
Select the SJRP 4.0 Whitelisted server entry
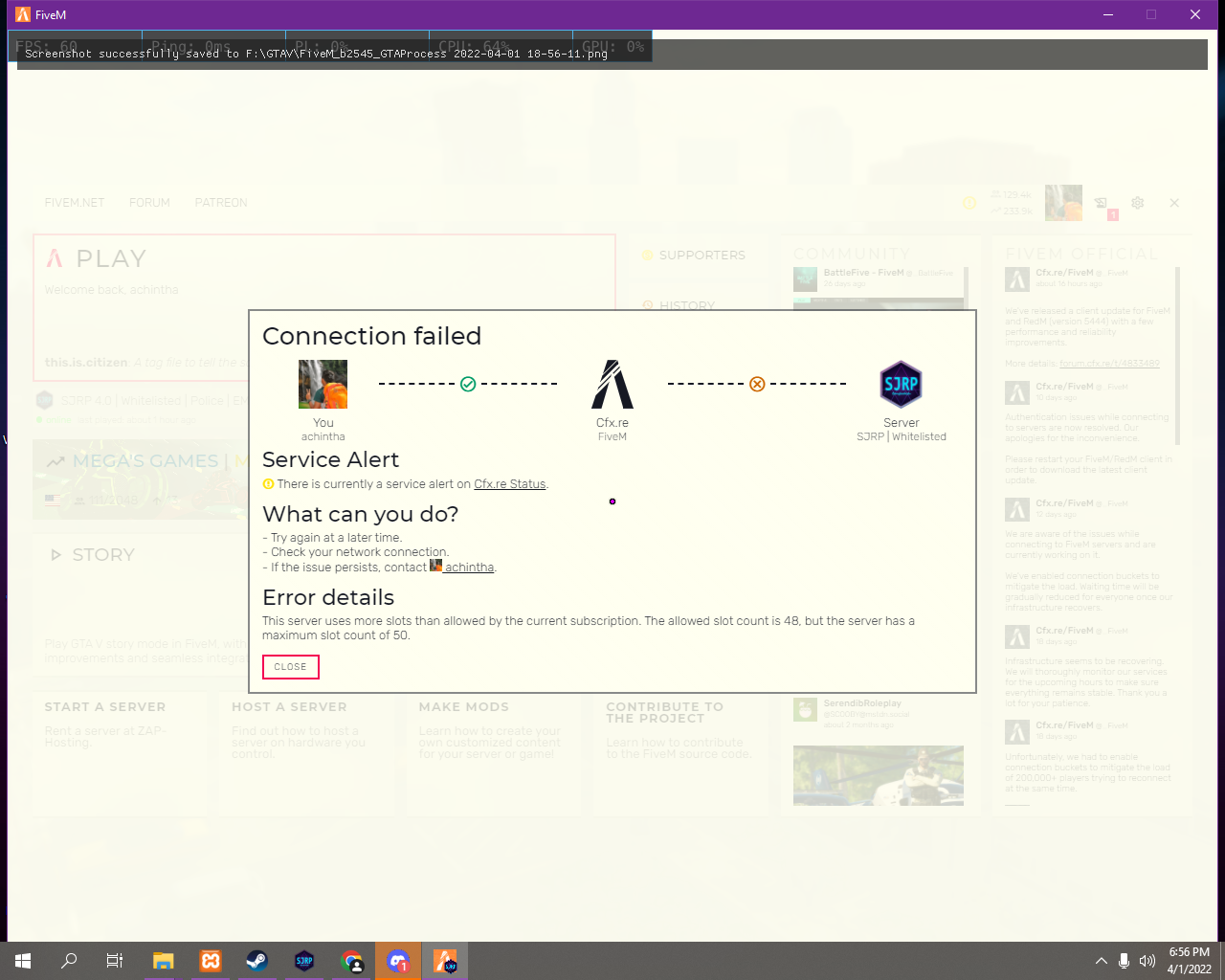pyautogui.click(x=142, y=409)
